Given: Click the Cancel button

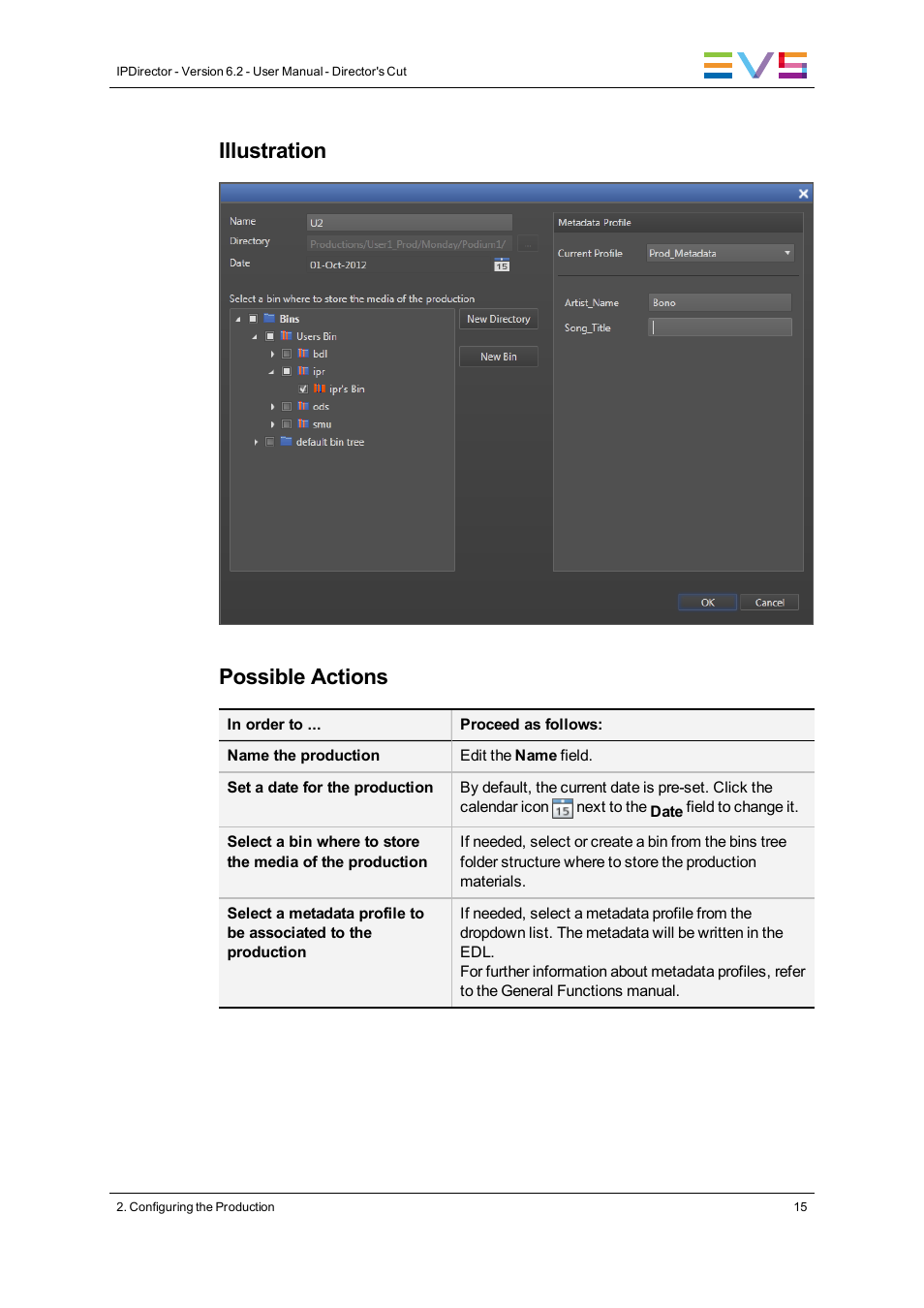Looking at the screenshot, I should point(769,602).
